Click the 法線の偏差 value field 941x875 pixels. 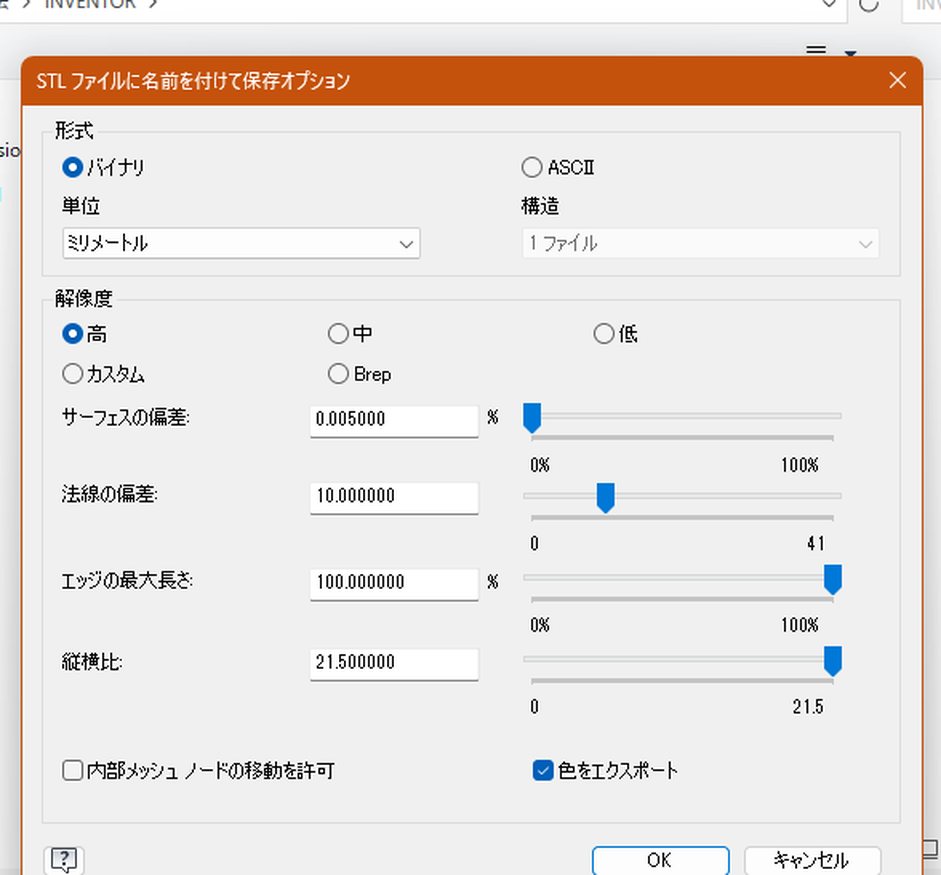click(394, 498)
